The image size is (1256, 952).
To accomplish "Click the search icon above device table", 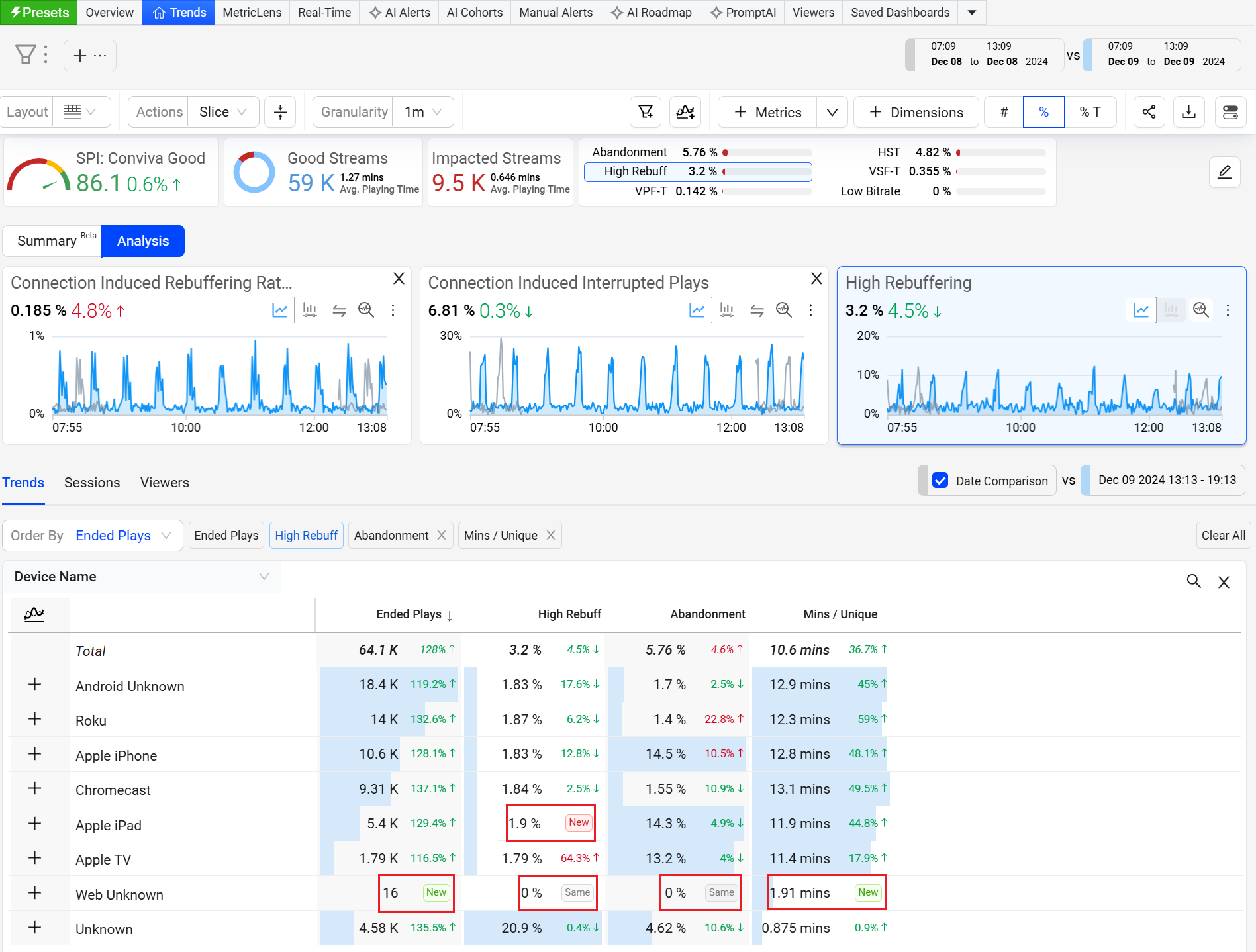I will click(1194, 581).
